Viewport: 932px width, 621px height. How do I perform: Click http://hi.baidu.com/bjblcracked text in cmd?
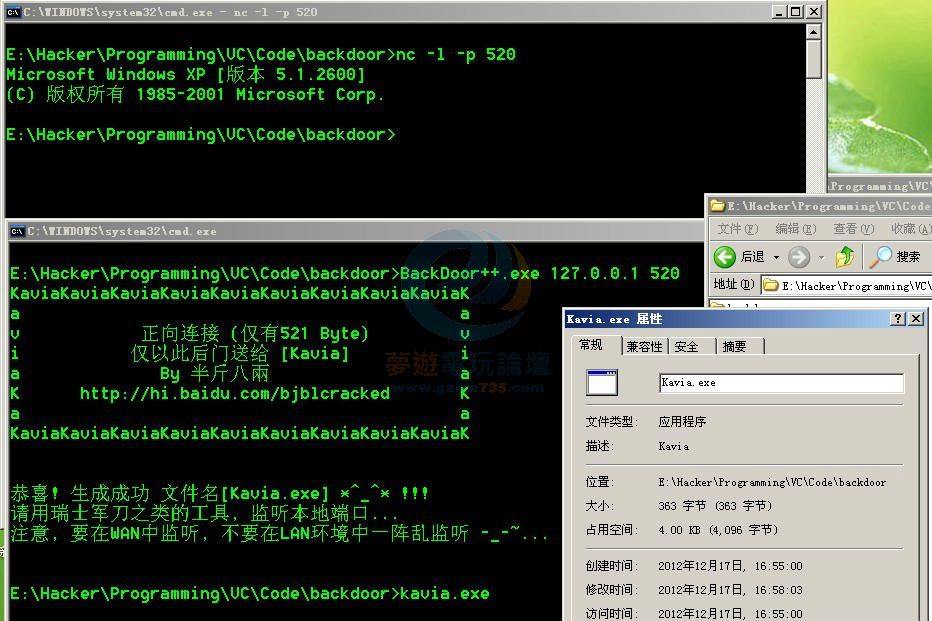[x=235, y=393]
